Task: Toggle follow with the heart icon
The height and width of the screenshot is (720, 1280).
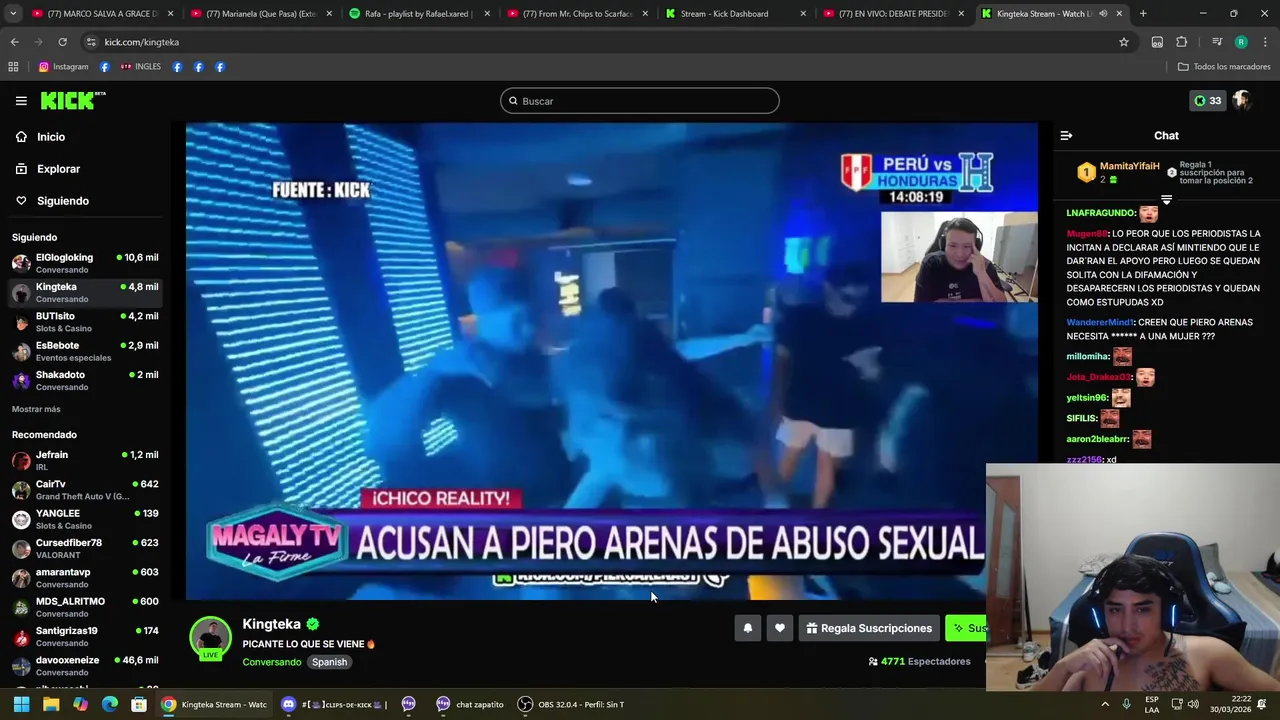Action: (x=780, y=628)
